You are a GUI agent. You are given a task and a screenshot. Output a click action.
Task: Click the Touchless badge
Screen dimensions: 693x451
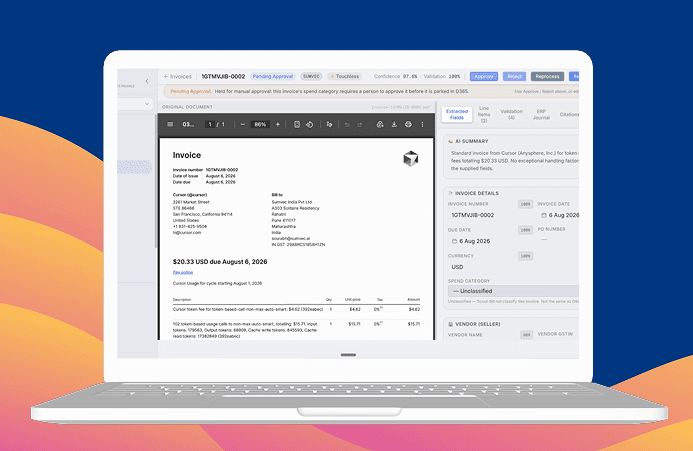345,76
